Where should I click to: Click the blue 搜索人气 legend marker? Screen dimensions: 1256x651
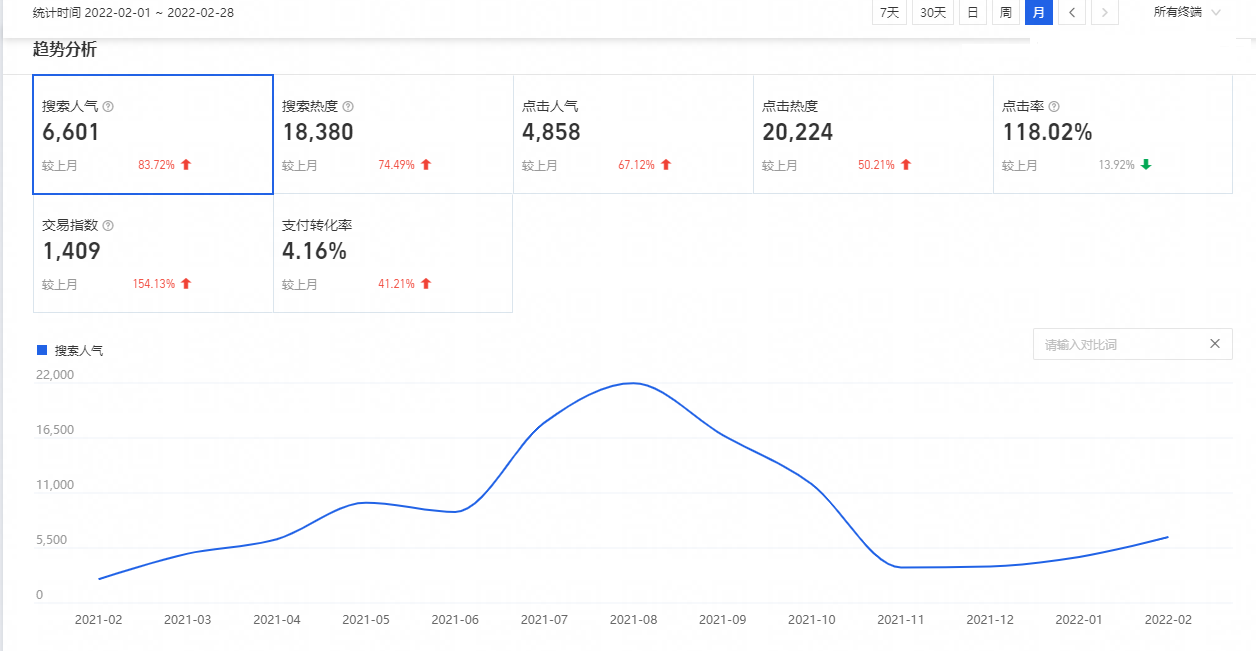coord(42,350)
